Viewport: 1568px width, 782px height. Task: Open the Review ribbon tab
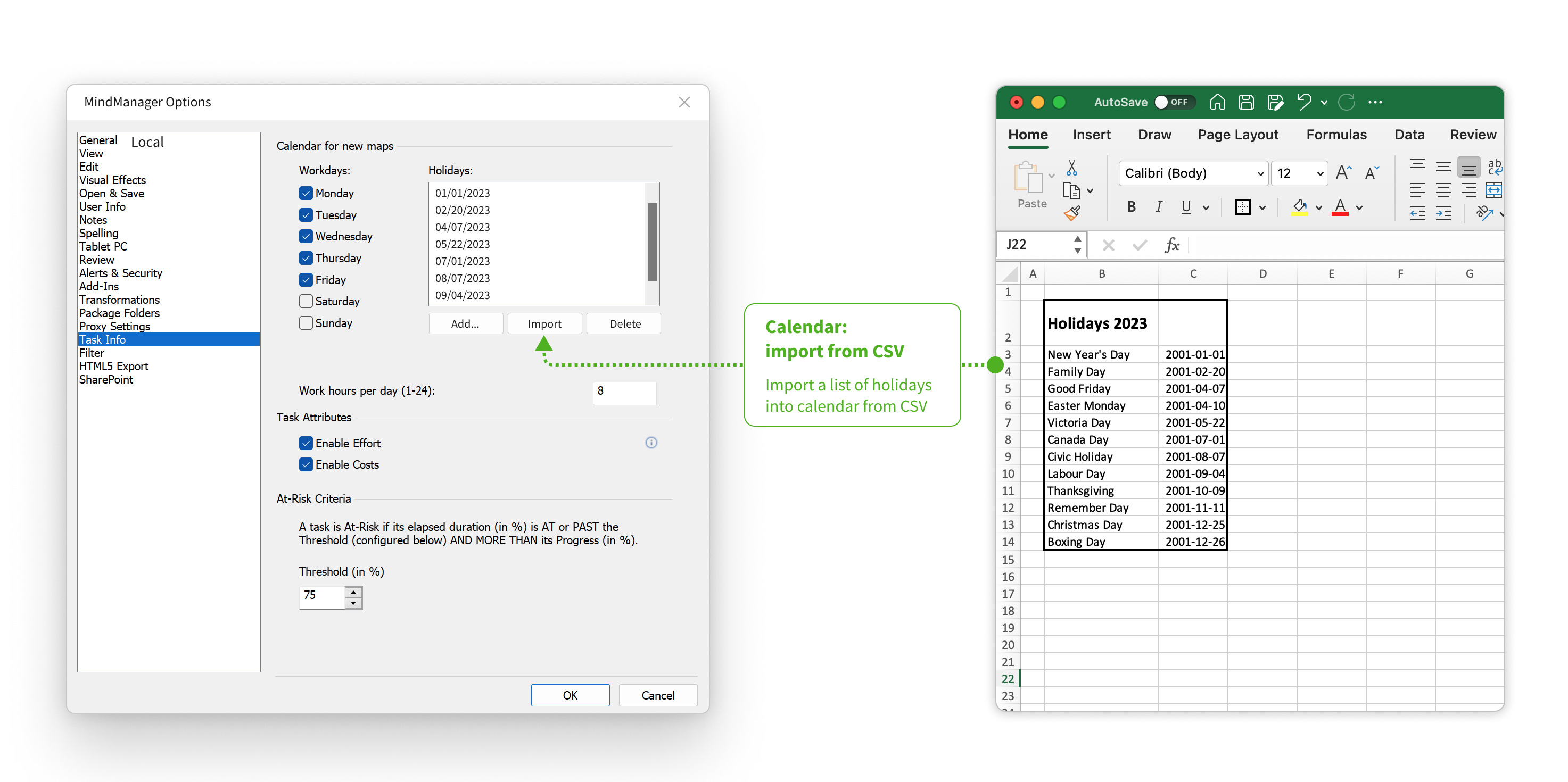pyautogui.click(x=1472, y=135)
